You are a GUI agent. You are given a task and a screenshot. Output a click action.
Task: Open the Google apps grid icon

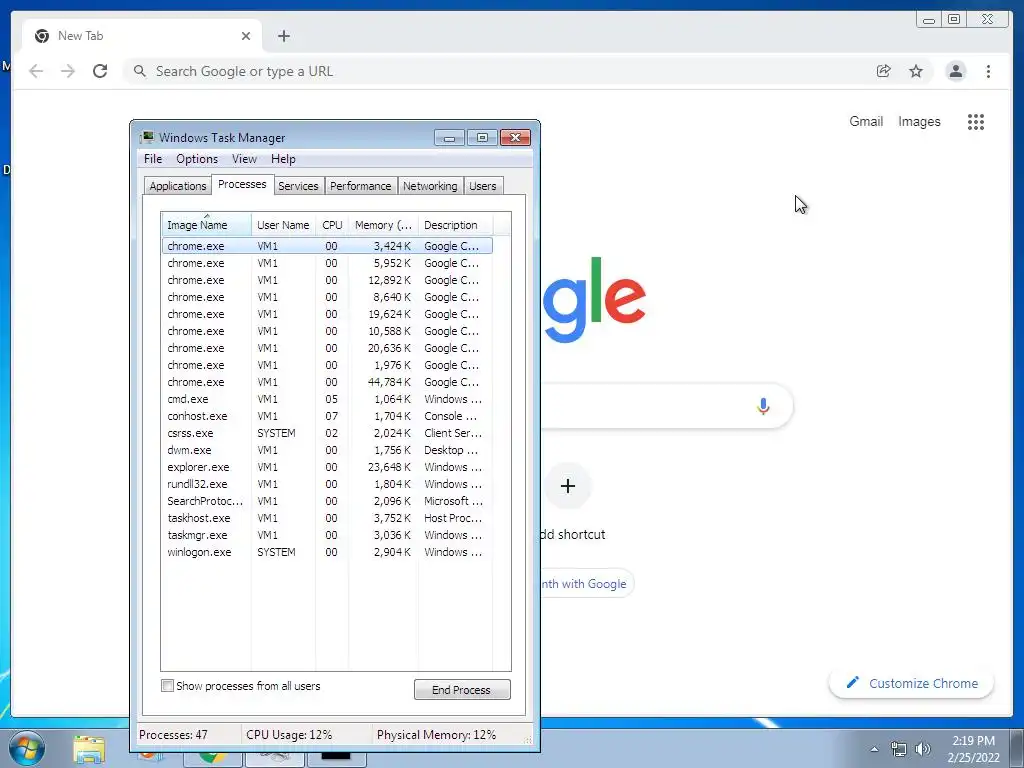tap(976, 121)
